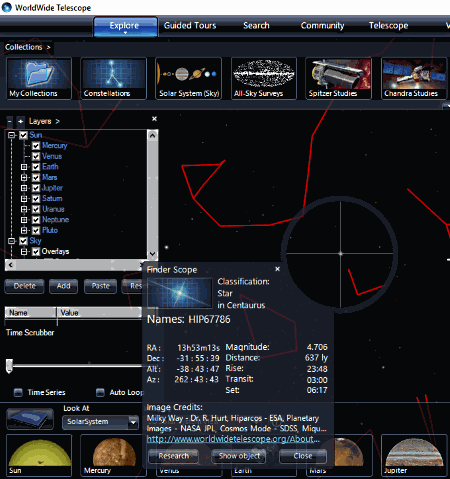Click the Add button
Viewport: 450px width, 479px height.
coord(63,286)
